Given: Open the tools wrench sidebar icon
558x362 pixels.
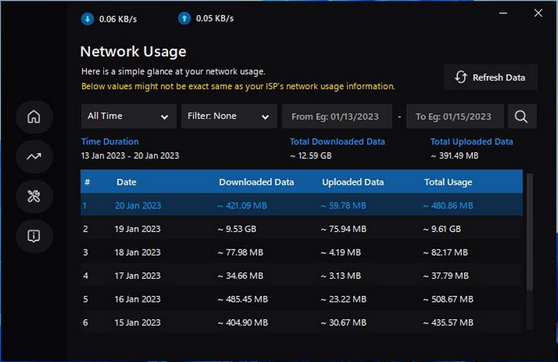Looking at the screenshot, I should coord(34,196).
